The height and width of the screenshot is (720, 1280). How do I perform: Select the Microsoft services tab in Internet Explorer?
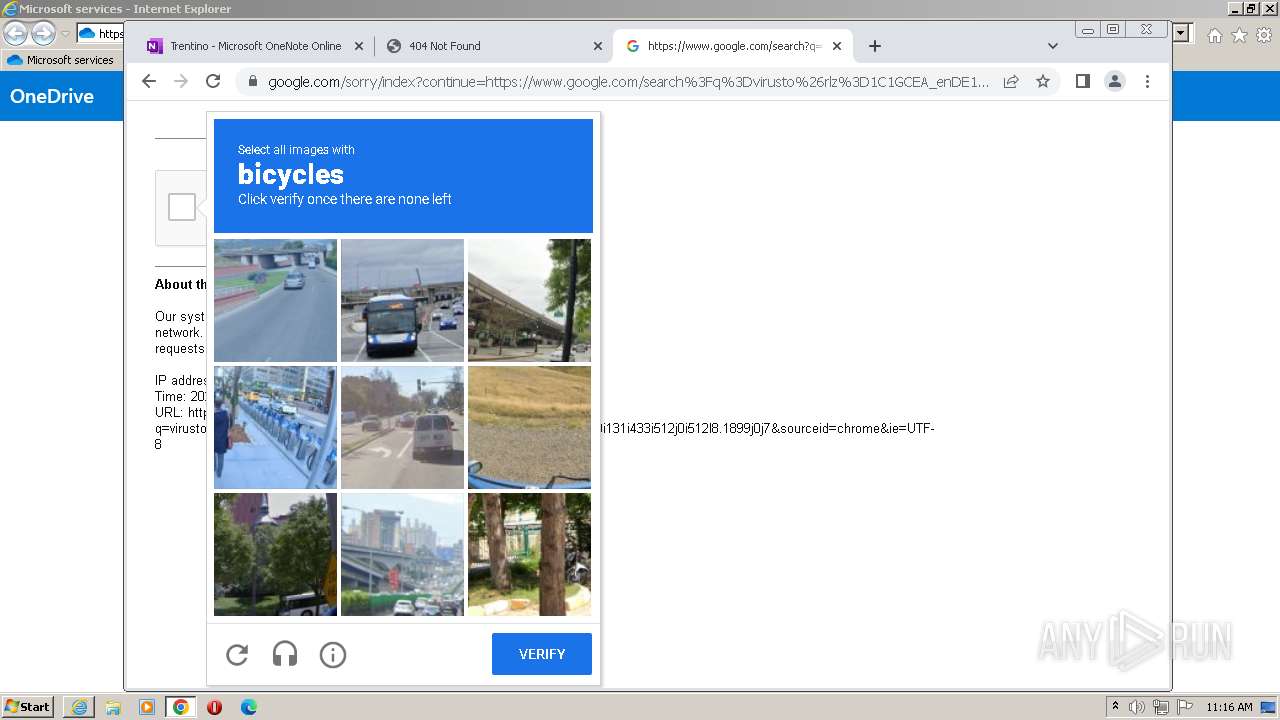[62, 60]
